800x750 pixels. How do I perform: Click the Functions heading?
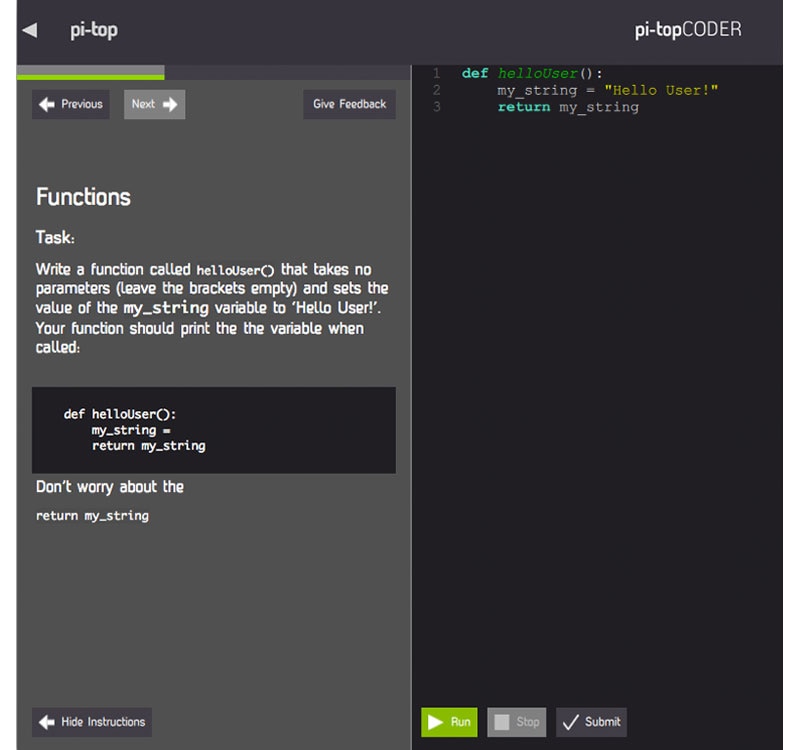83,197
